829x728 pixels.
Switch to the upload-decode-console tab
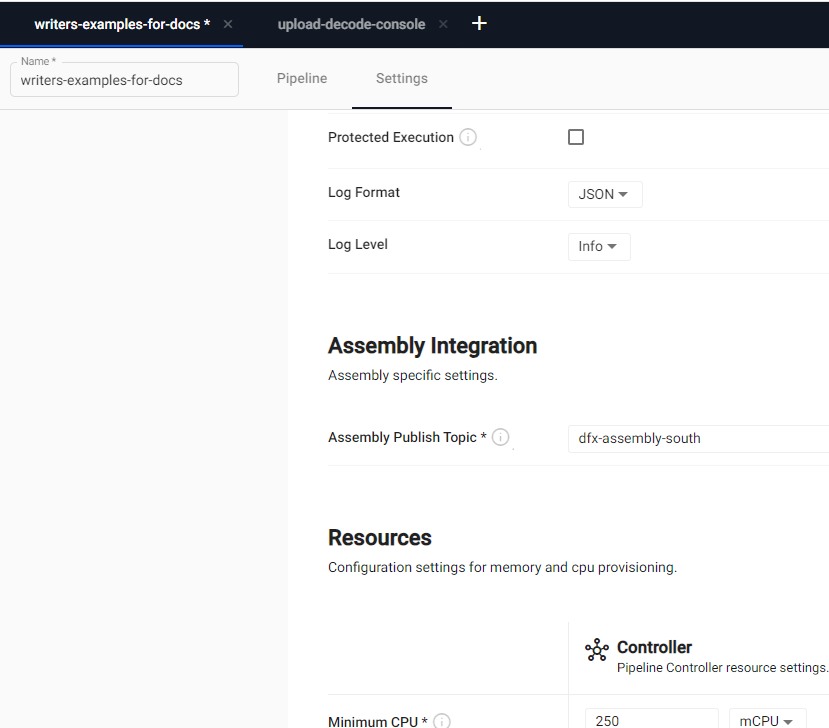click(x=351, y=24)
